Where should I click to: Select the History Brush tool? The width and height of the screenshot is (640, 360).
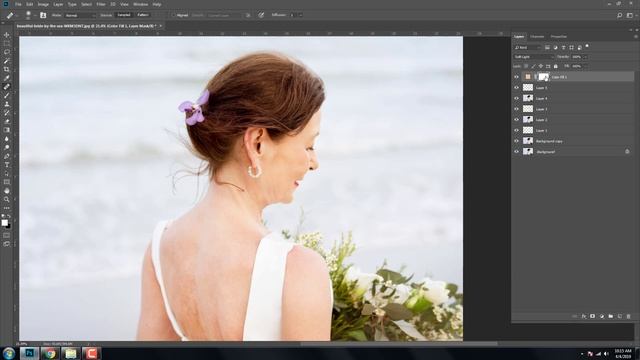(7, 113)
